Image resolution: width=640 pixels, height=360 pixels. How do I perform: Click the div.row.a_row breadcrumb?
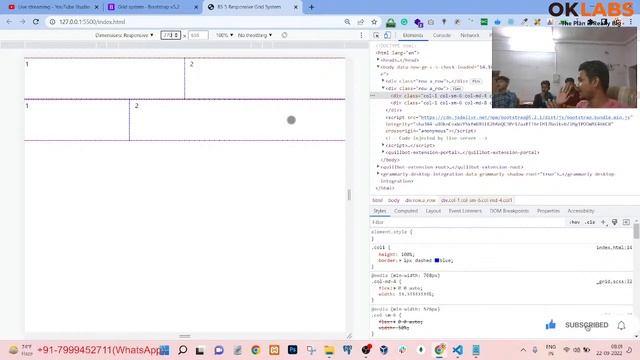coord(420,200)
